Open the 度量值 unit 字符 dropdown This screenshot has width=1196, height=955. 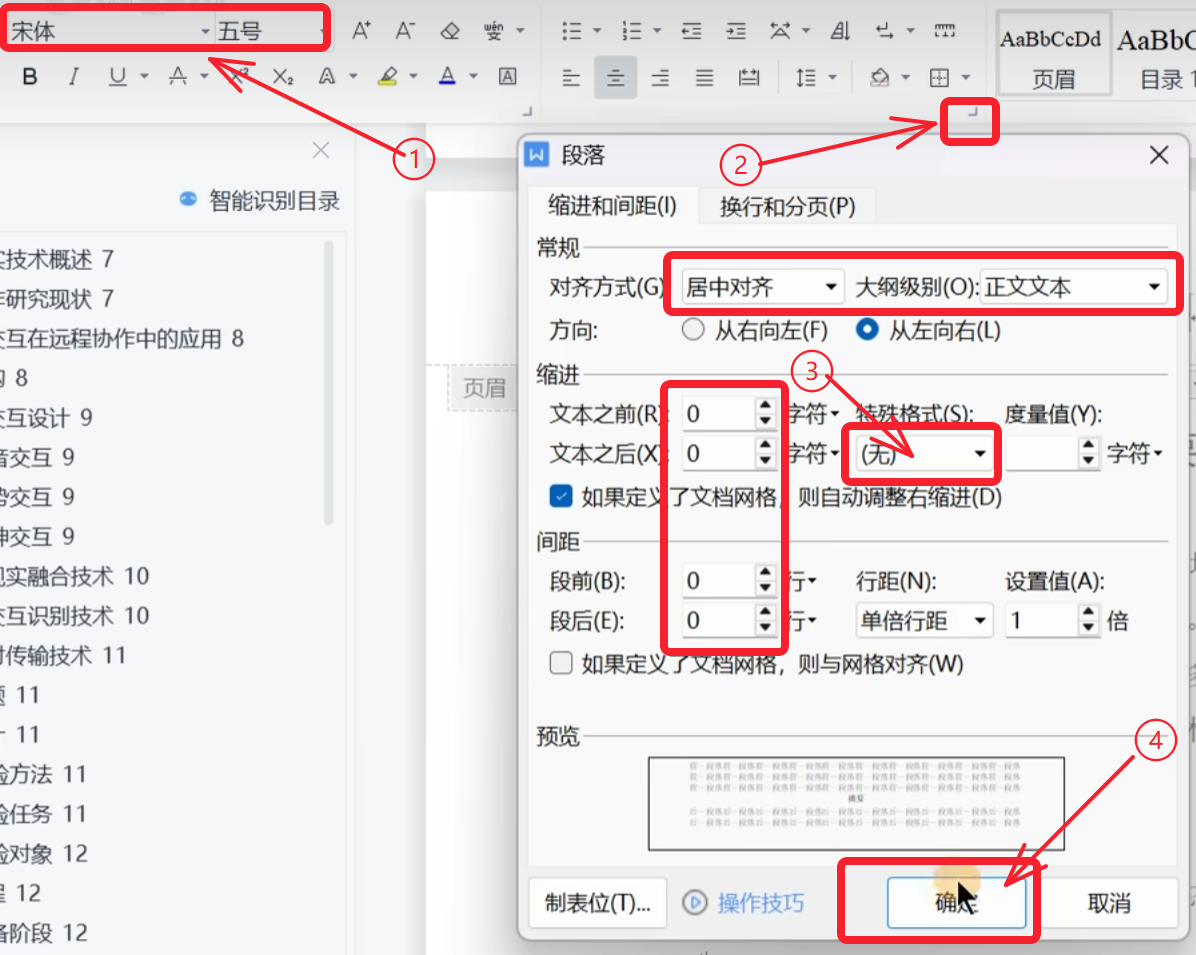tap(1135, 454)
